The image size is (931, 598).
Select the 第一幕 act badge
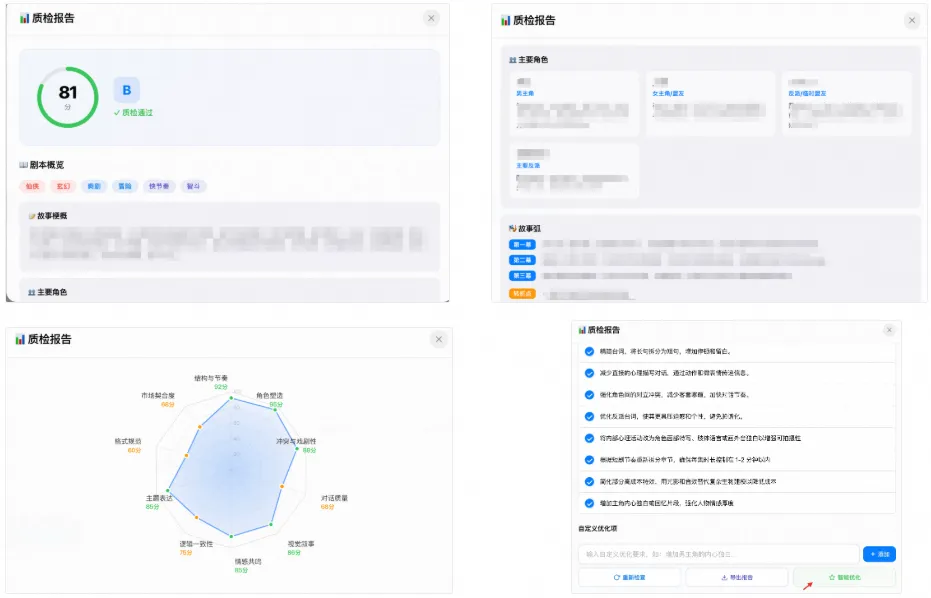pyautogui.click(x=522, y=245)
